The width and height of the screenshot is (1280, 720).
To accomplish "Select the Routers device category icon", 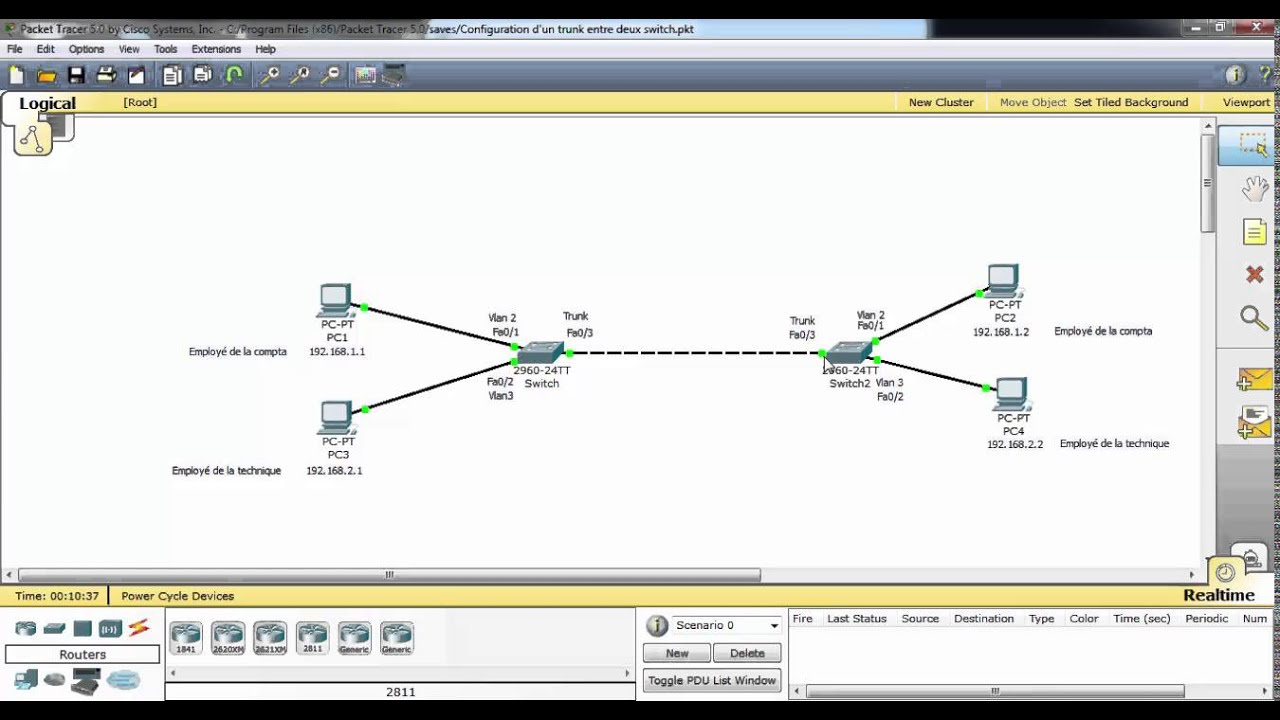I will pyautogui.click(x=26, y=628).
